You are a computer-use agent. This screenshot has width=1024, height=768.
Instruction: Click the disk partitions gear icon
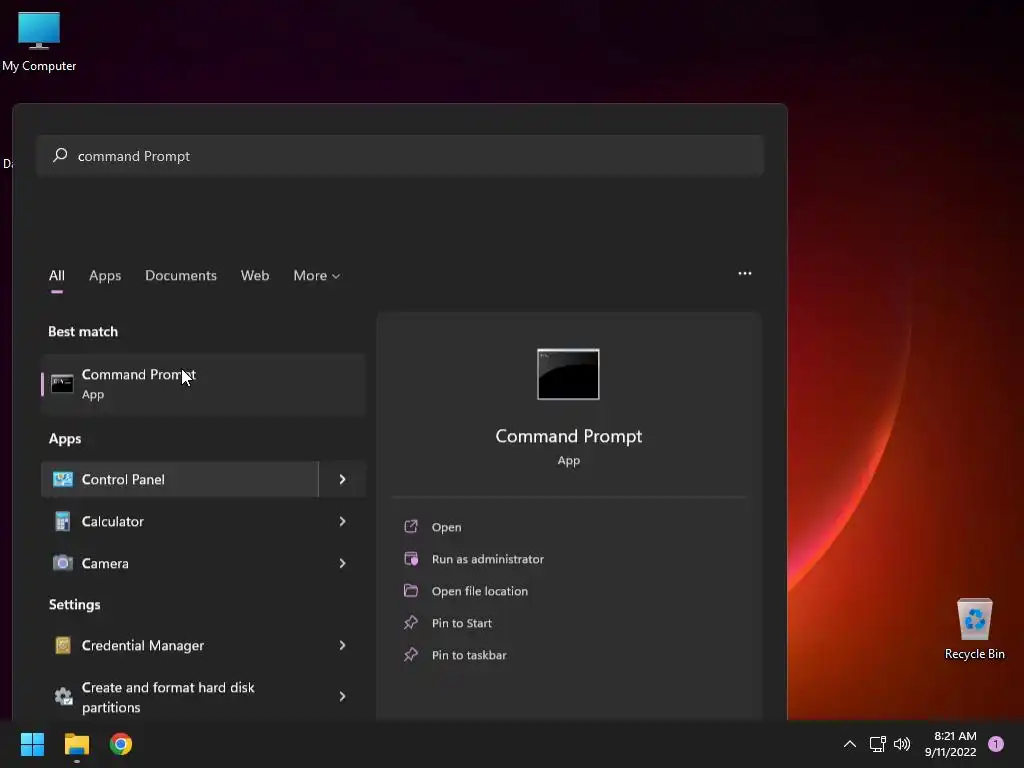pos(63,697)
